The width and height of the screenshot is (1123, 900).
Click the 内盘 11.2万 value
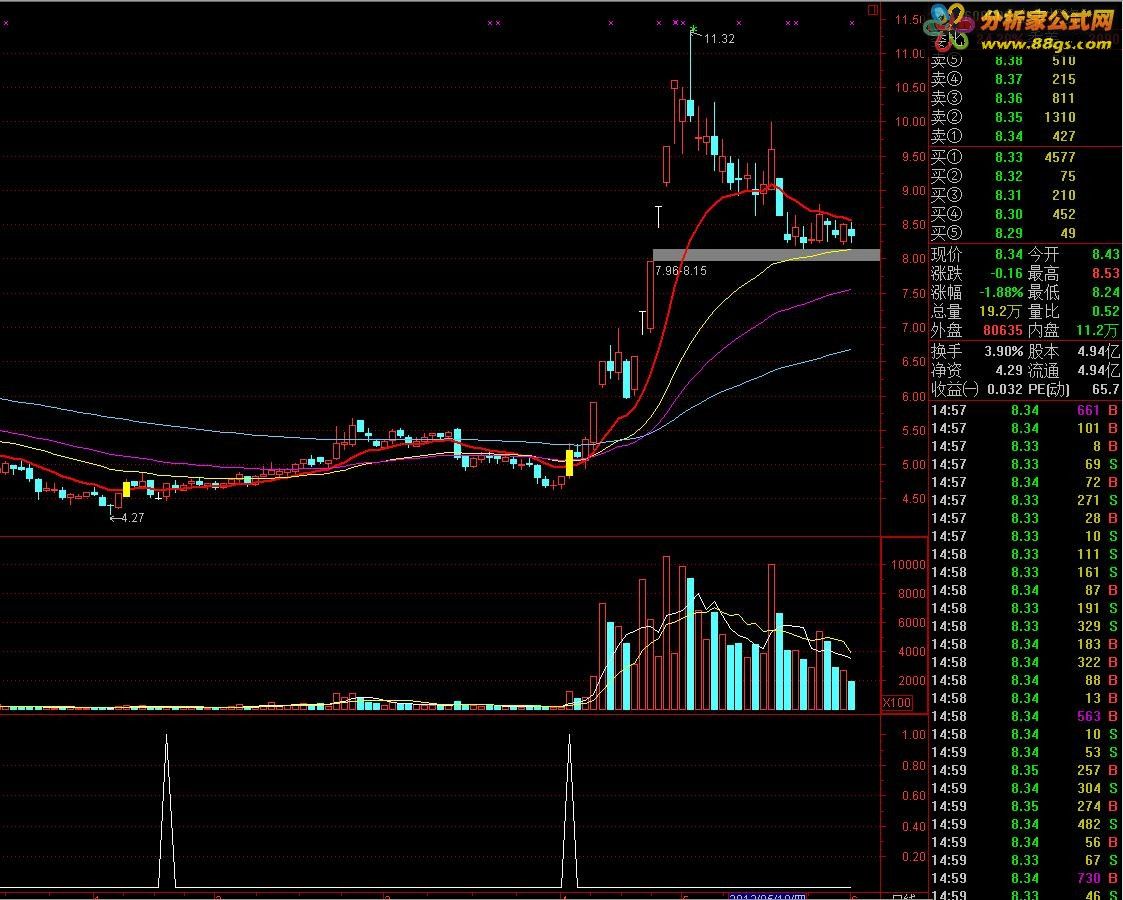(1099, 330)
